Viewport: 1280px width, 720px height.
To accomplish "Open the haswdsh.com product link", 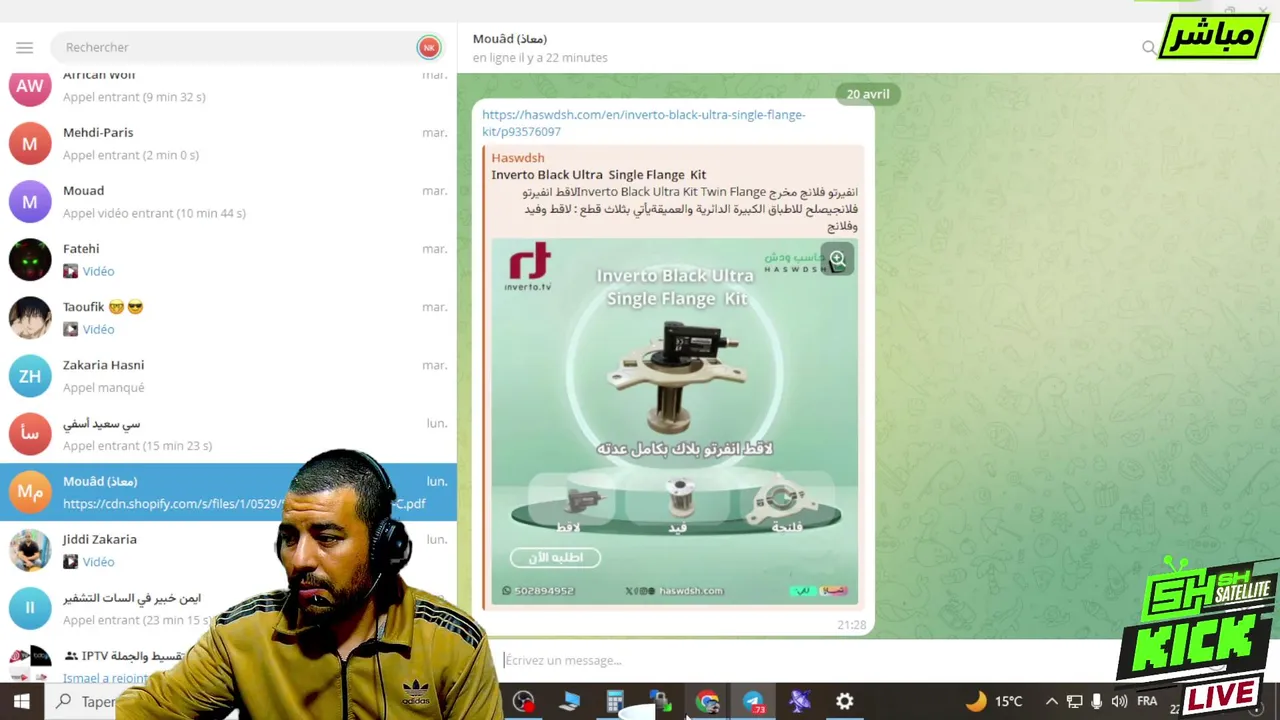I will pos(643,122).
